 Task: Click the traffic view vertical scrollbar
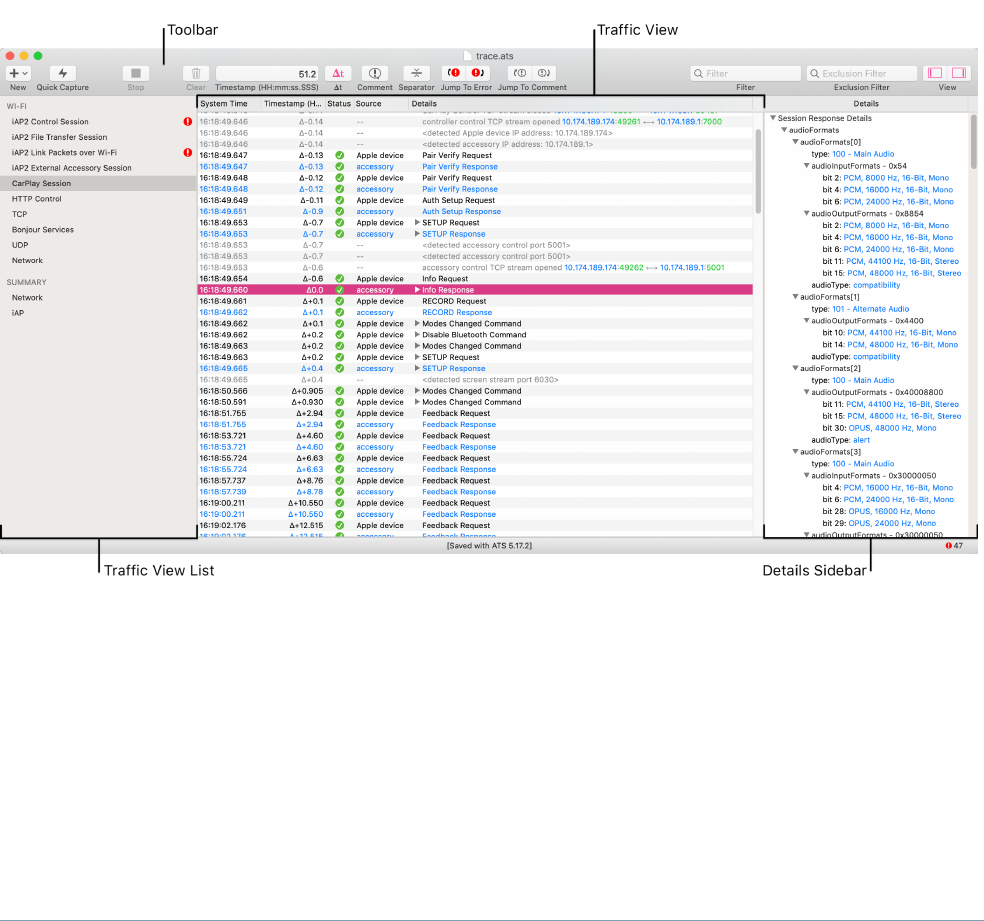(x=758, y=170)
